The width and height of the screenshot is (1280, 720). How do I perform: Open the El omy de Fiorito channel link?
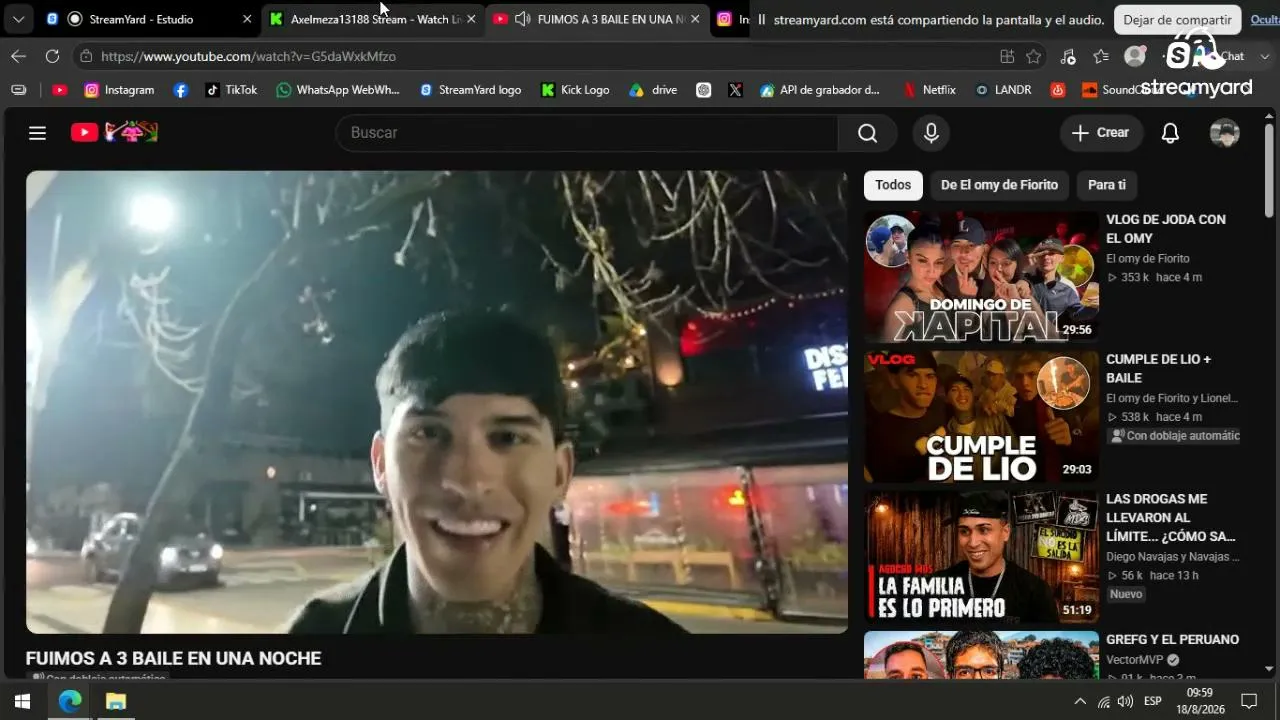(x=1148, y=259)
